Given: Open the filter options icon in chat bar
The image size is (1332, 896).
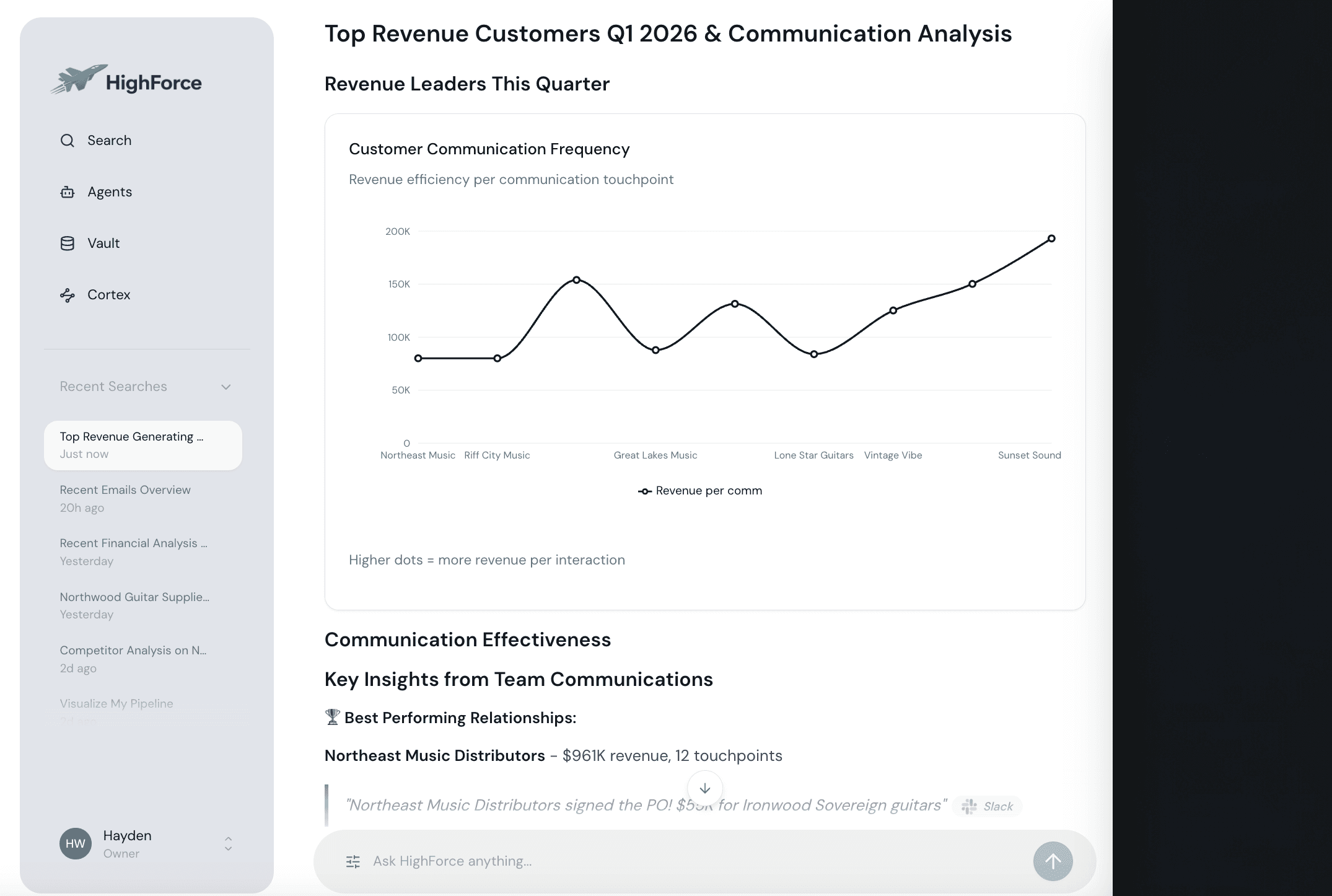Looking at the screenshot, I should point(353,861).
